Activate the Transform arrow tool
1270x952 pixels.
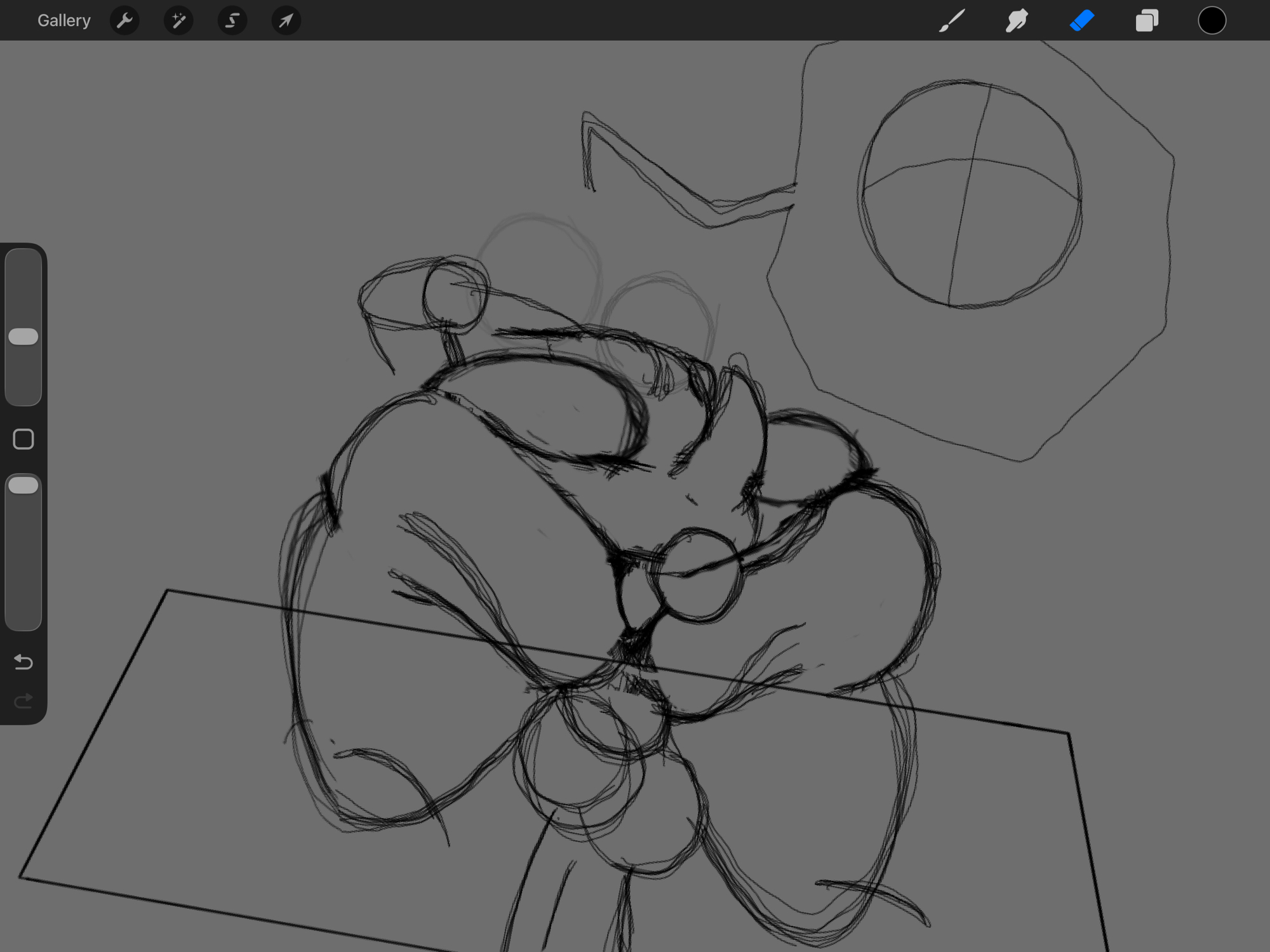pyautogui.click(x=286, y=21)
